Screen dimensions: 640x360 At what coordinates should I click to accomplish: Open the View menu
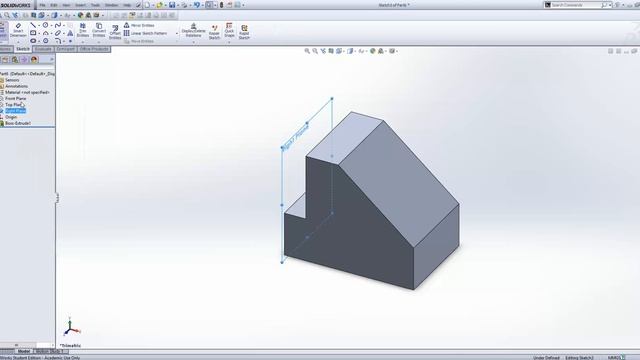coord(66,5)
